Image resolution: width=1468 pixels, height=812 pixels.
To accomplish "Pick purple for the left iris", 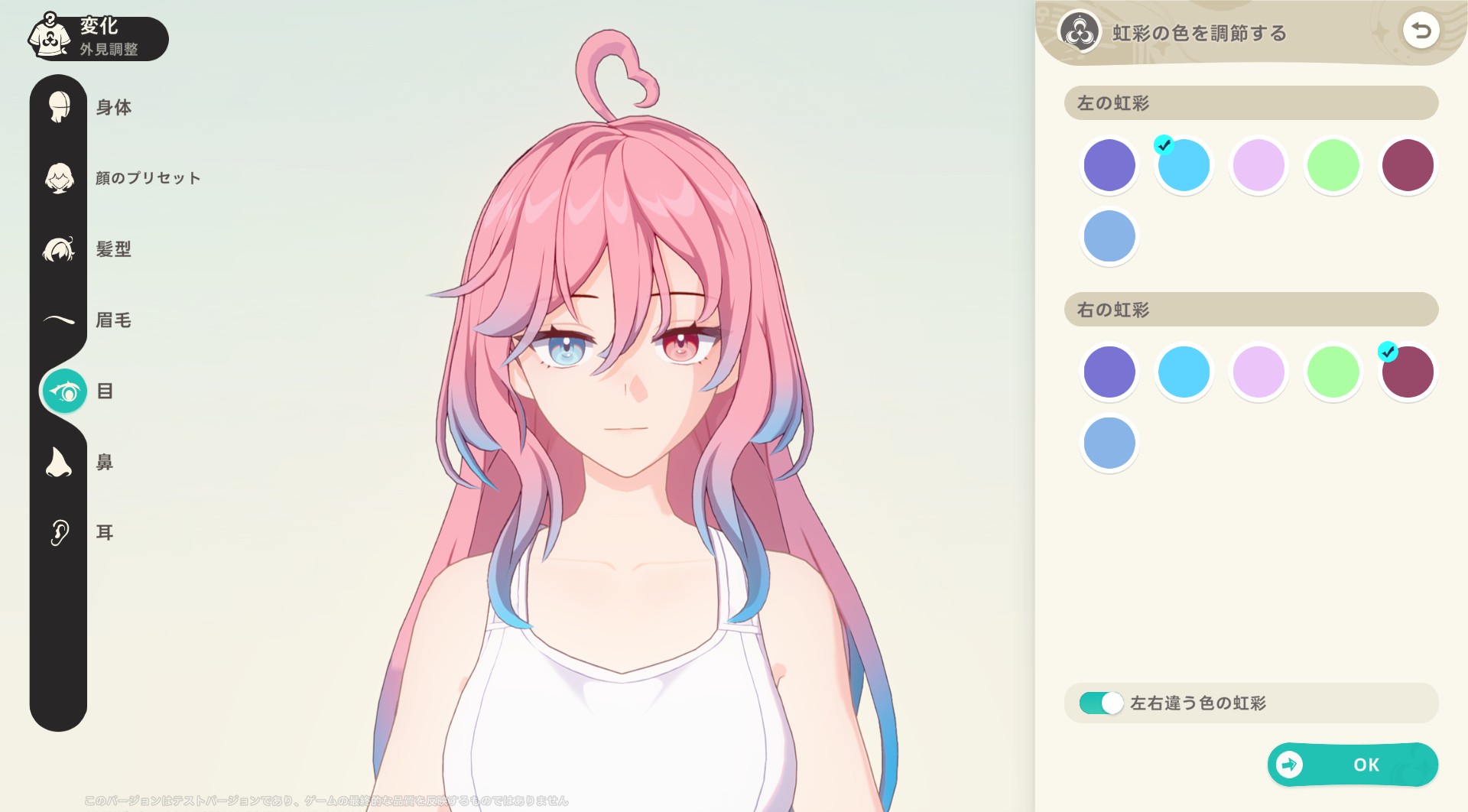I will 1109,165.
